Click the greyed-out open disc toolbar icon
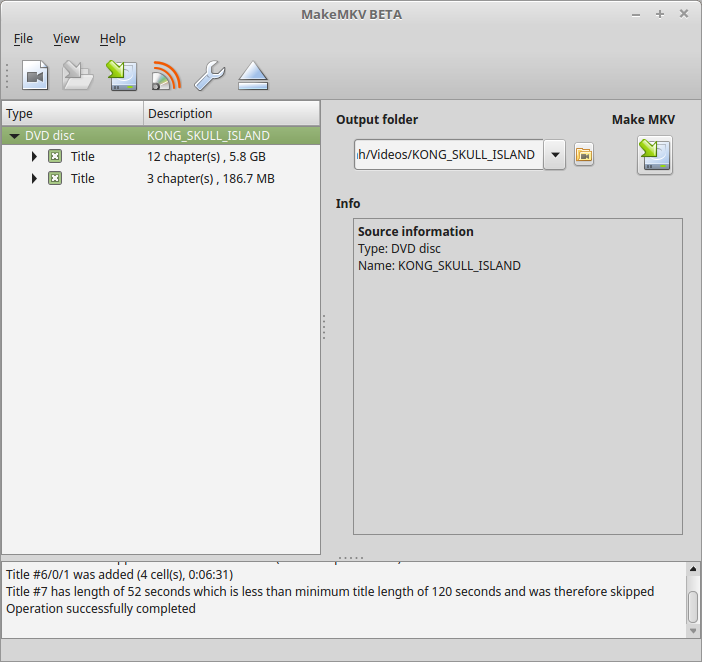Screen dimensions: 702x662 point(78,75)
